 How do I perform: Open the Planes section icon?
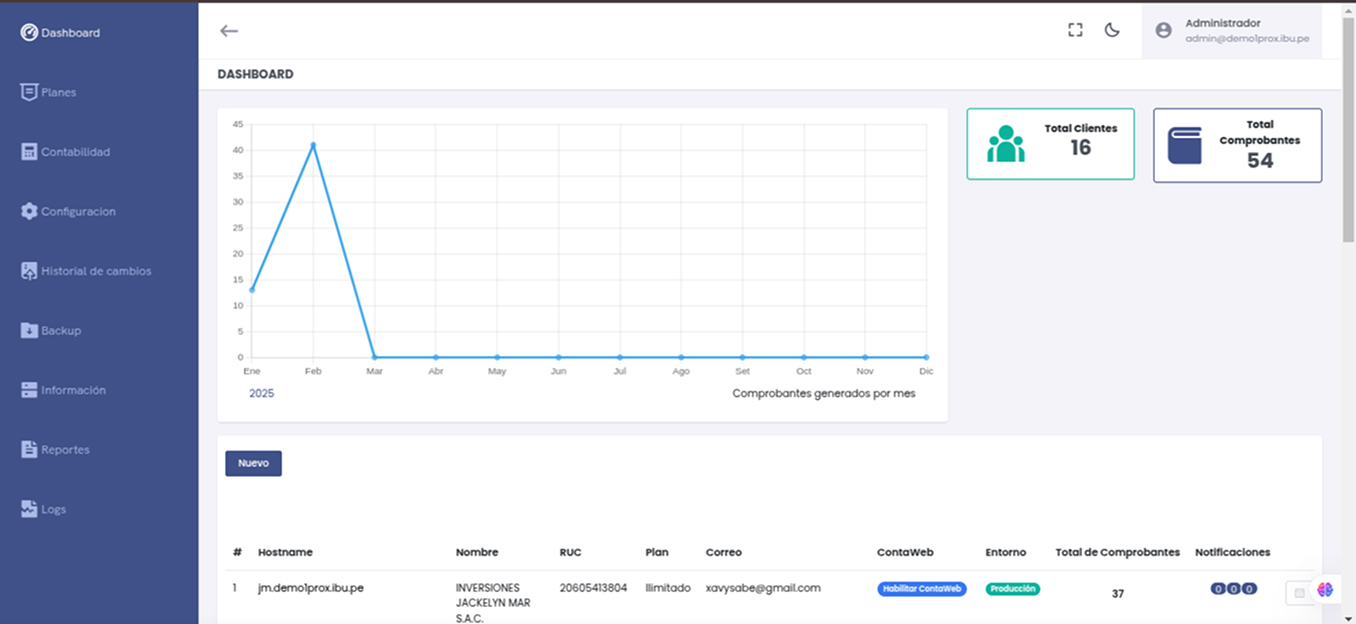(x=29, y=92)
